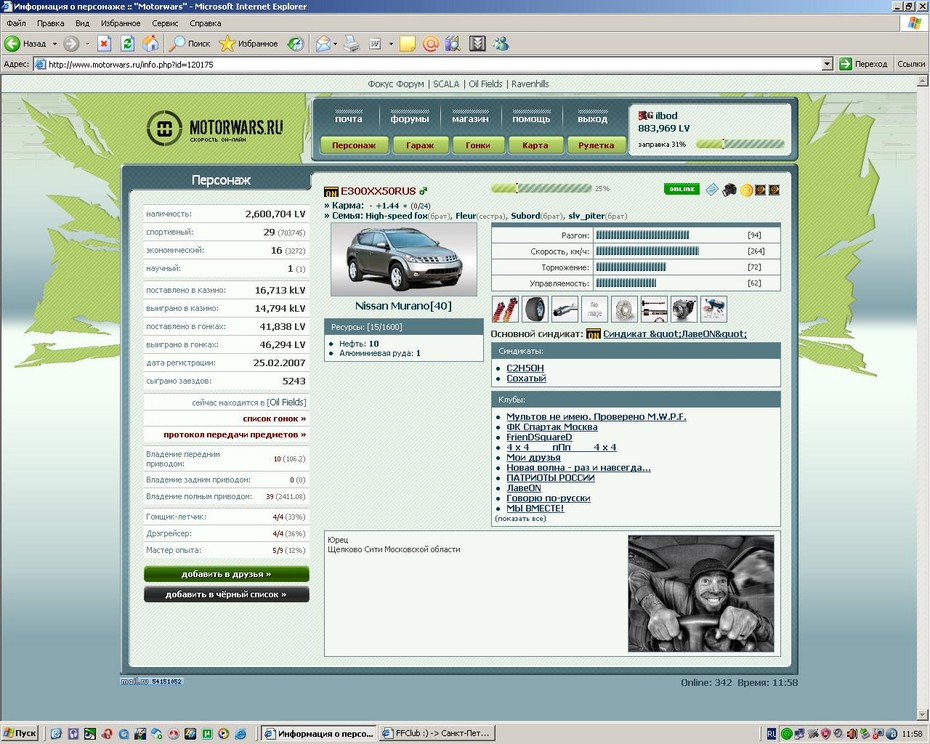Open the Поиск search pane

click(189, 43)
